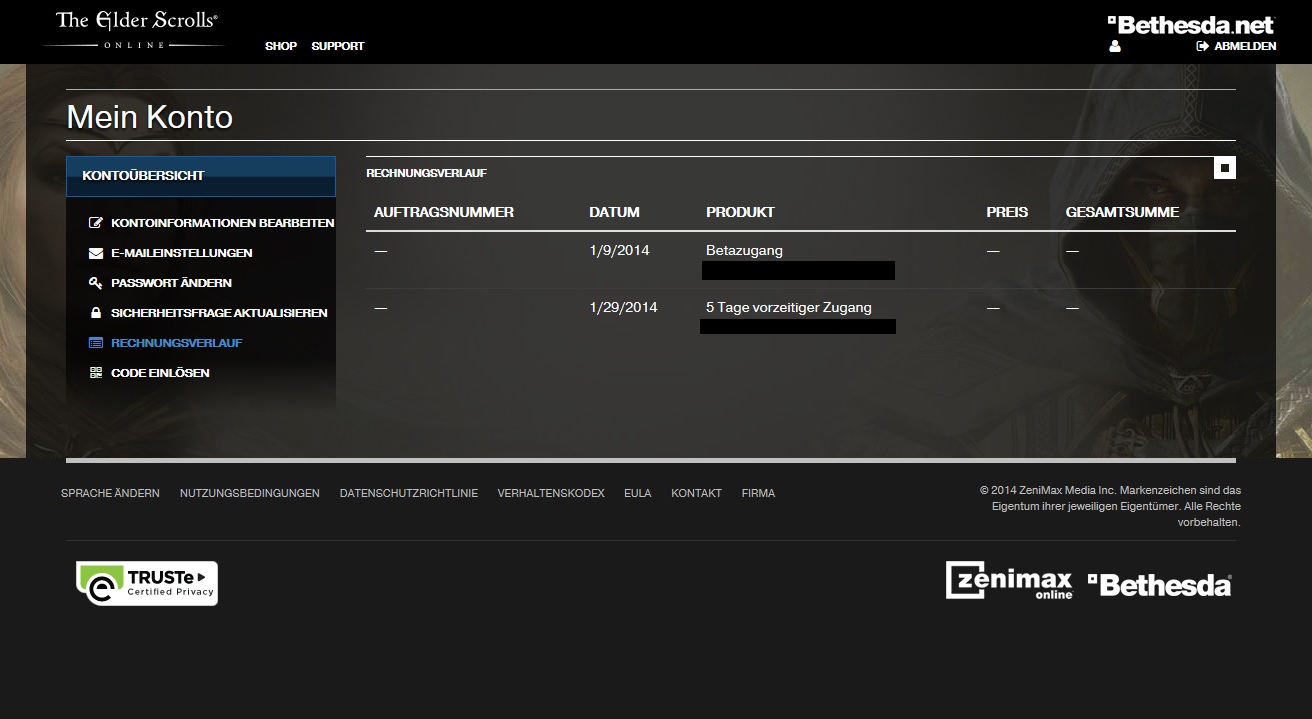Select the 5 Tage vorzeitiger Zugang entry
This screenshot has height=719, width=1312.
pyautogui.click(x=789, y=307)
